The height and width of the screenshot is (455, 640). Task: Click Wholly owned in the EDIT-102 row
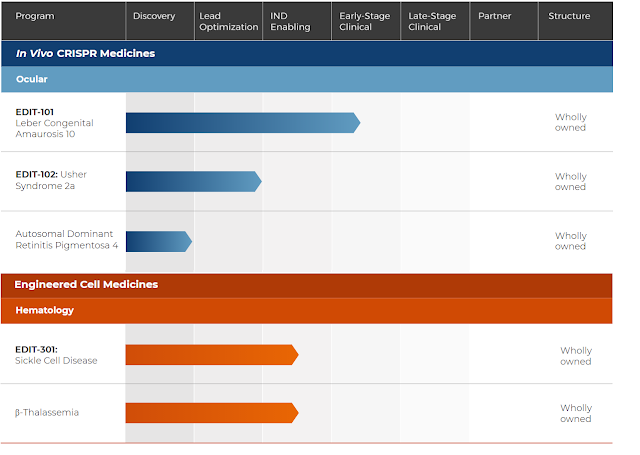tap(570, 182)
